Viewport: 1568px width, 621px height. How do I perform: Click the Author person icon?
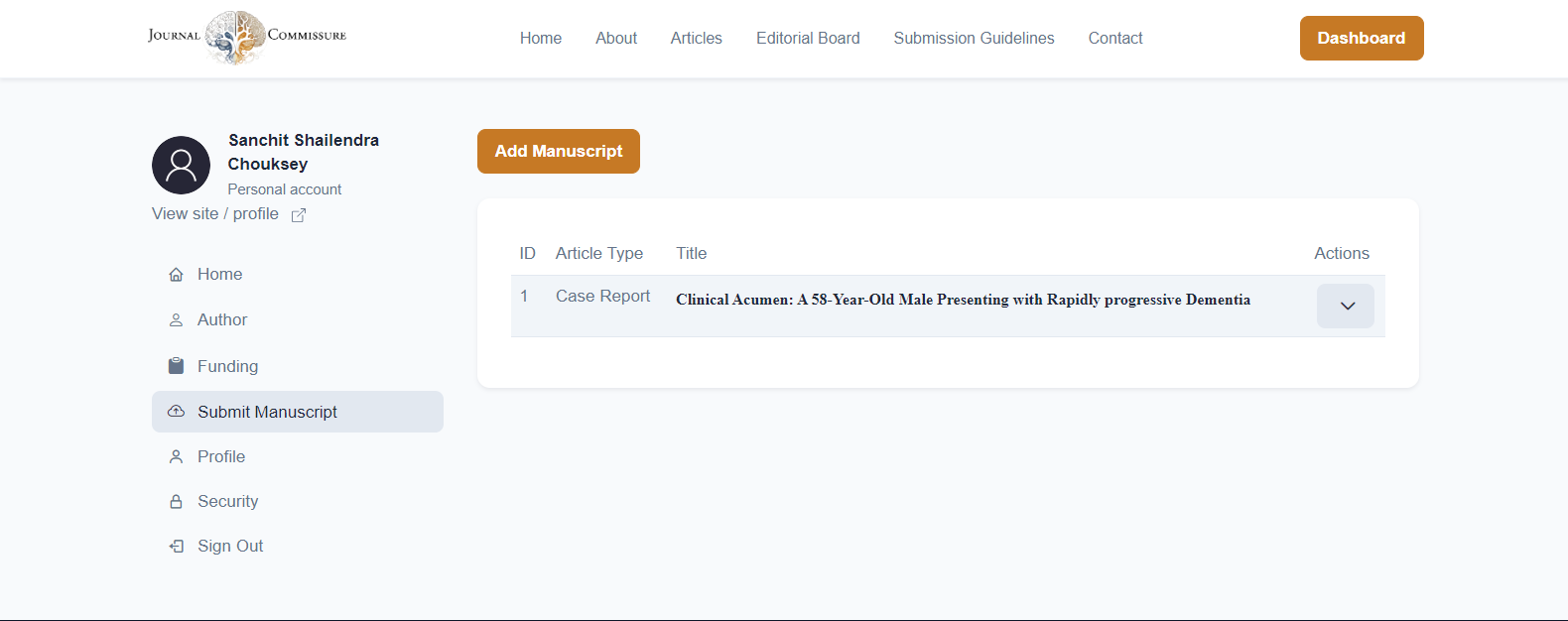click(x=176, y=320)
